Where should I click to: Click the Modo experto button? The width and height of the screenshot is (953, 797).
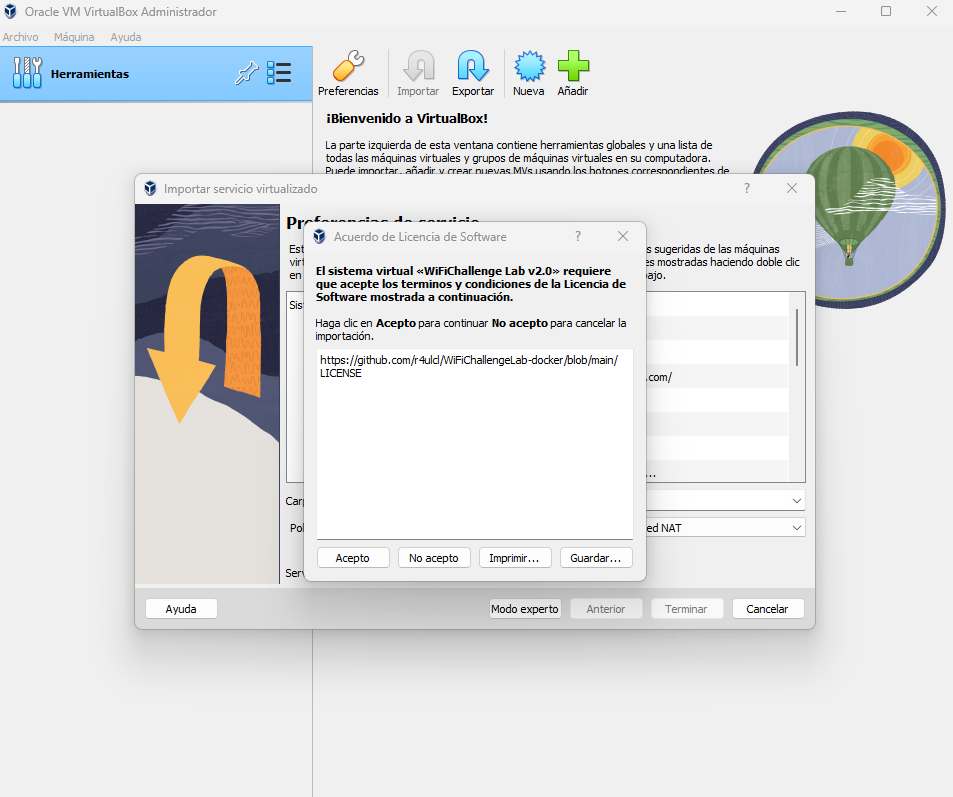[525, 609]
